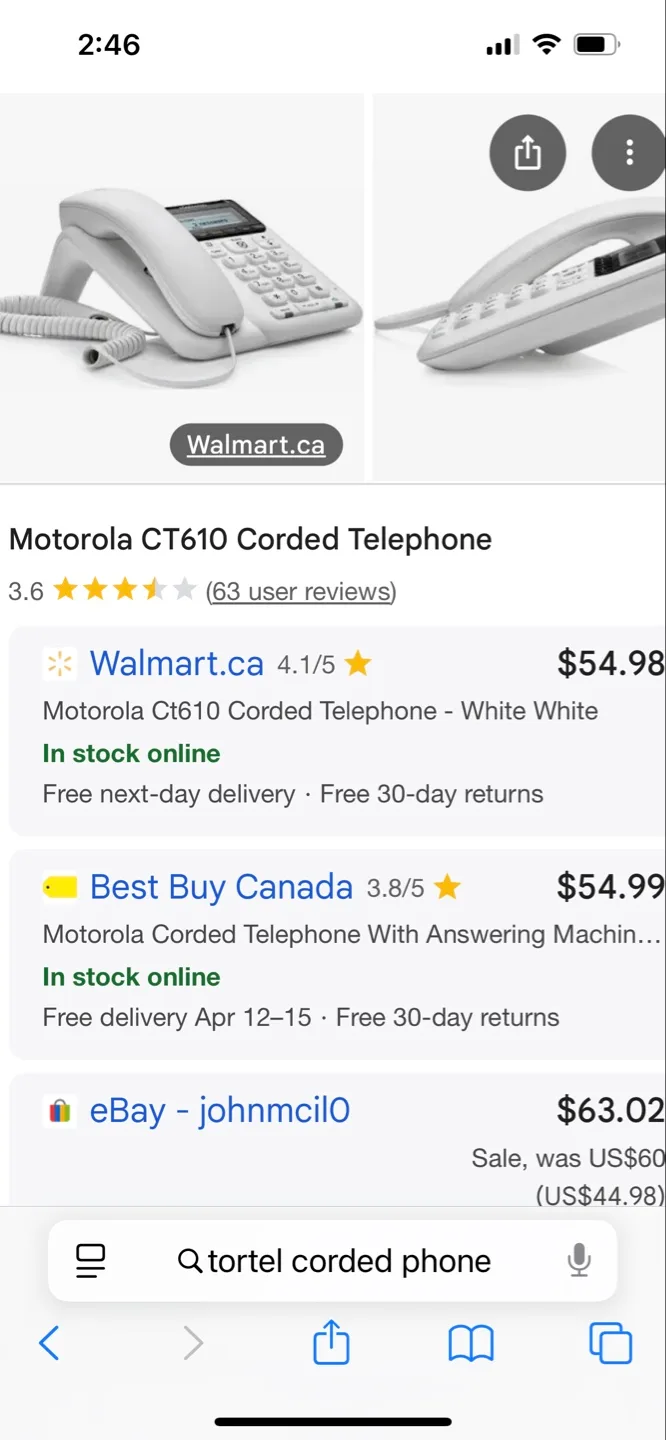Share the current page from Safari's toolbar

[x=330, y=1343]
